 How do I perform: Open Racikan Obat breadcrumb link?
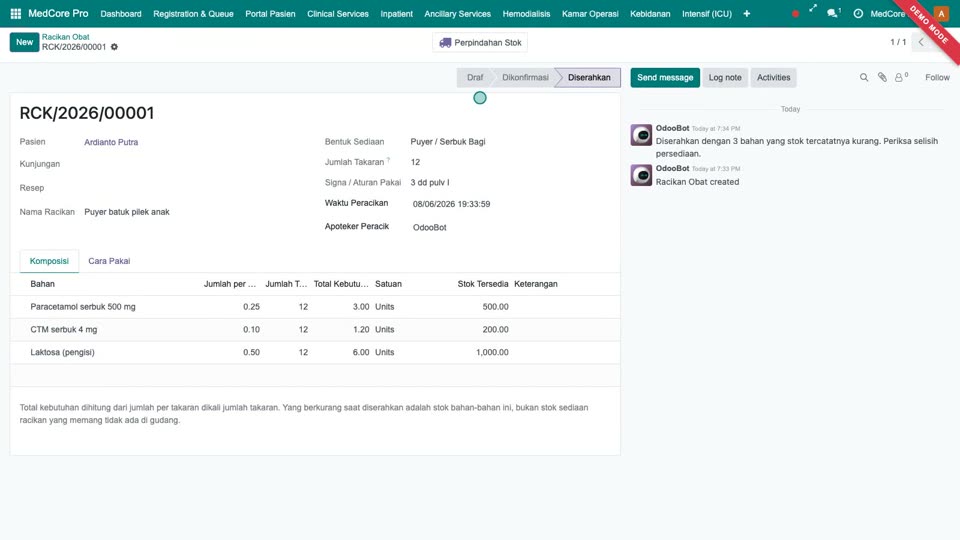[66, 37]
